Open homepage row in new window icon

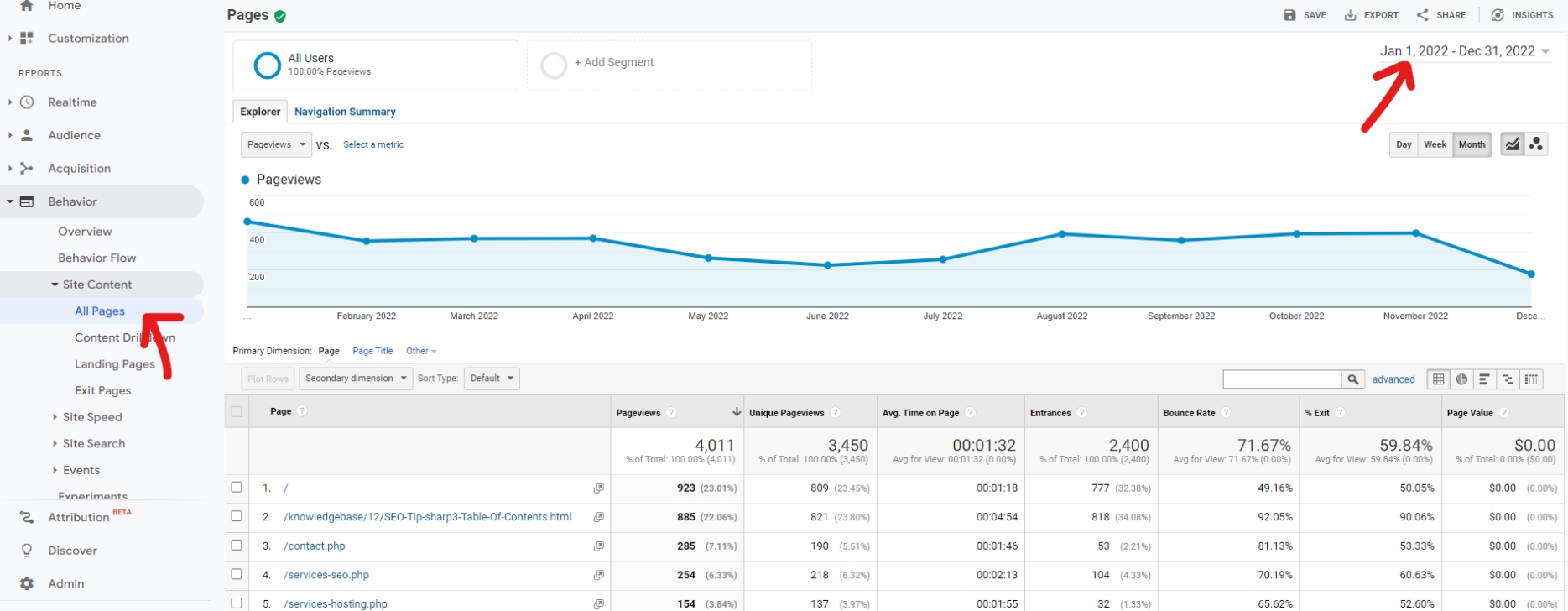pyautogui.click(x=598, y=488)
